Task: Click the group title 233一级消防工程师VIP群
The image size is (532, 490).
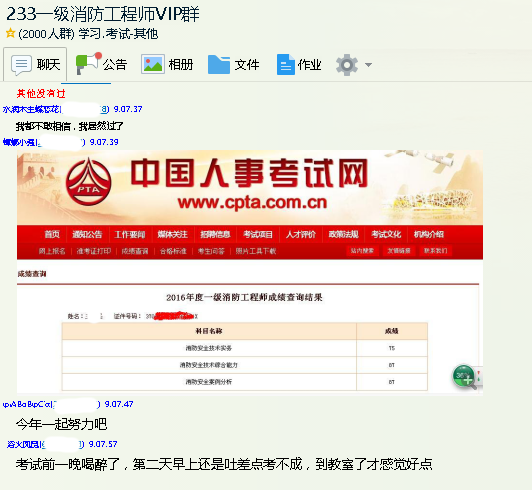Action: click(103, 14)
